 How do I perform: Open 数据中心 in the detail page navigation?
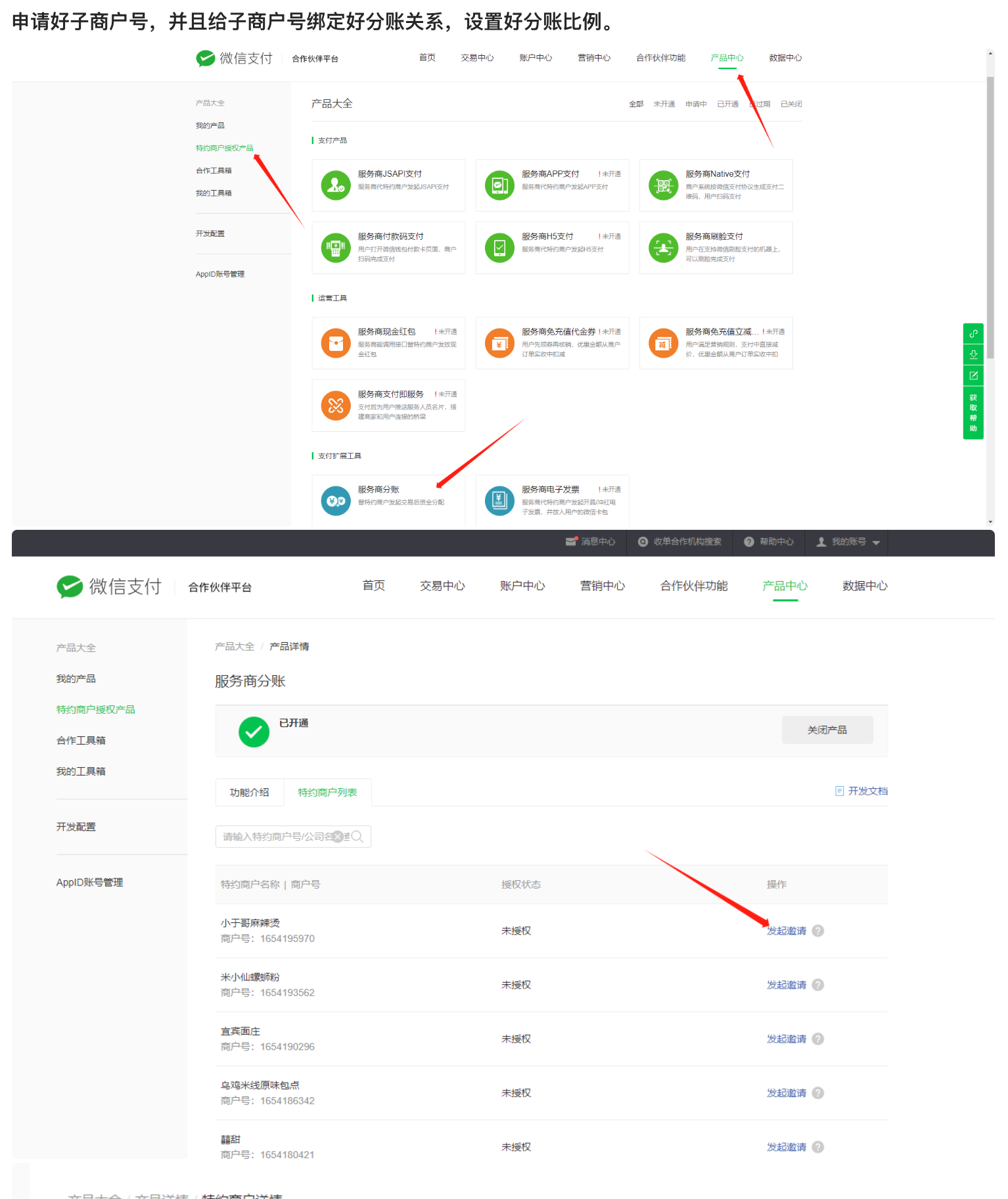(x=865, y=586)
